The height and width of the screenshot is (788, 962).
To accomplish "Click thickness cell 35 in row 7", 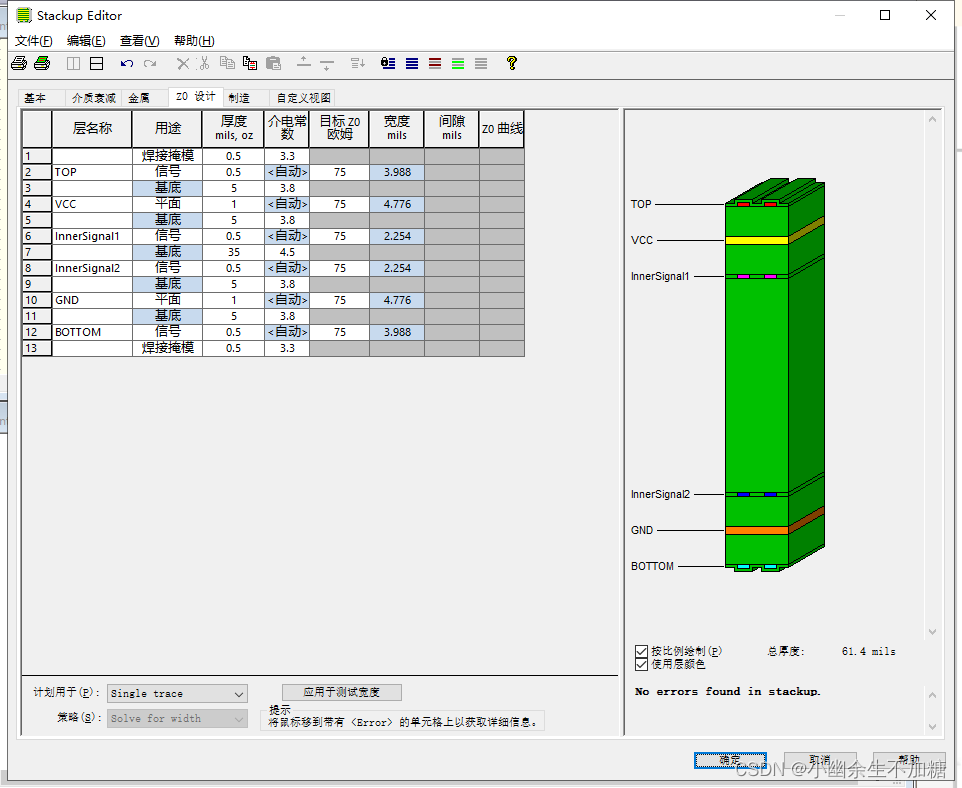I will click(x=233, y=252).
